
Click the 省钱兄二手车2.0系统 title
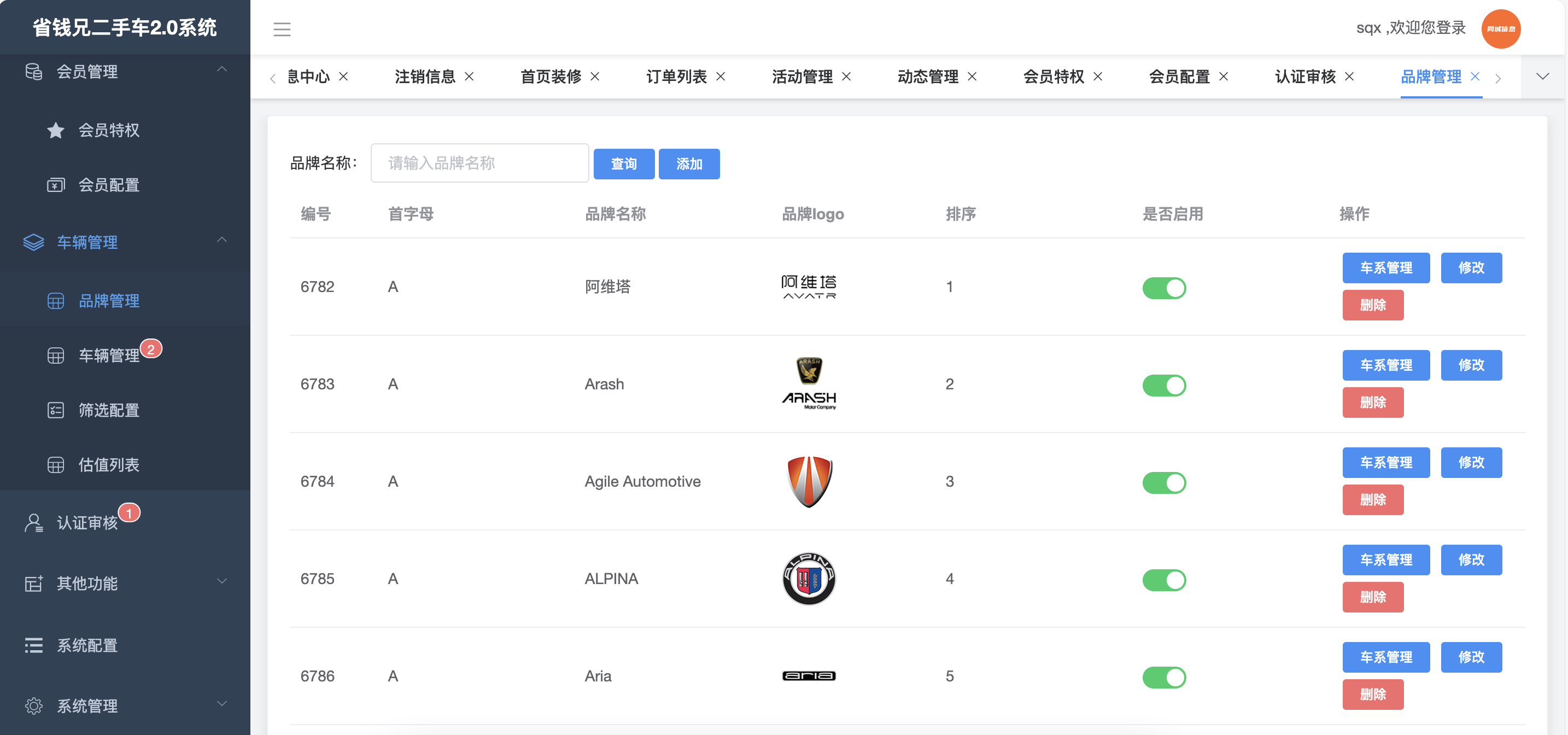(125, 27)
